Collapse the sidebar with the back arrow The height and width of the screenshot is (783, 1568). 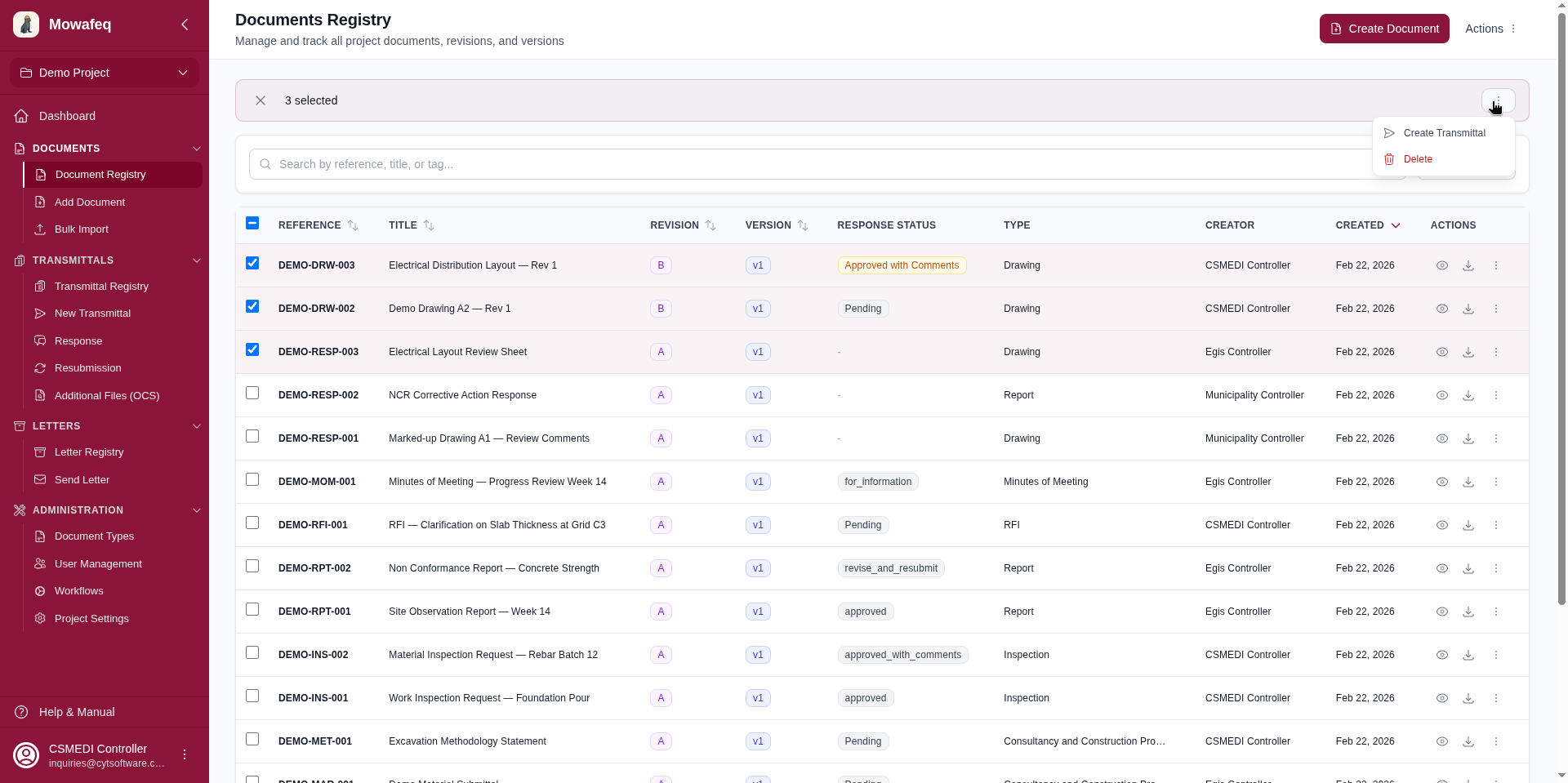pyautogui.click(x=185, y=24)
